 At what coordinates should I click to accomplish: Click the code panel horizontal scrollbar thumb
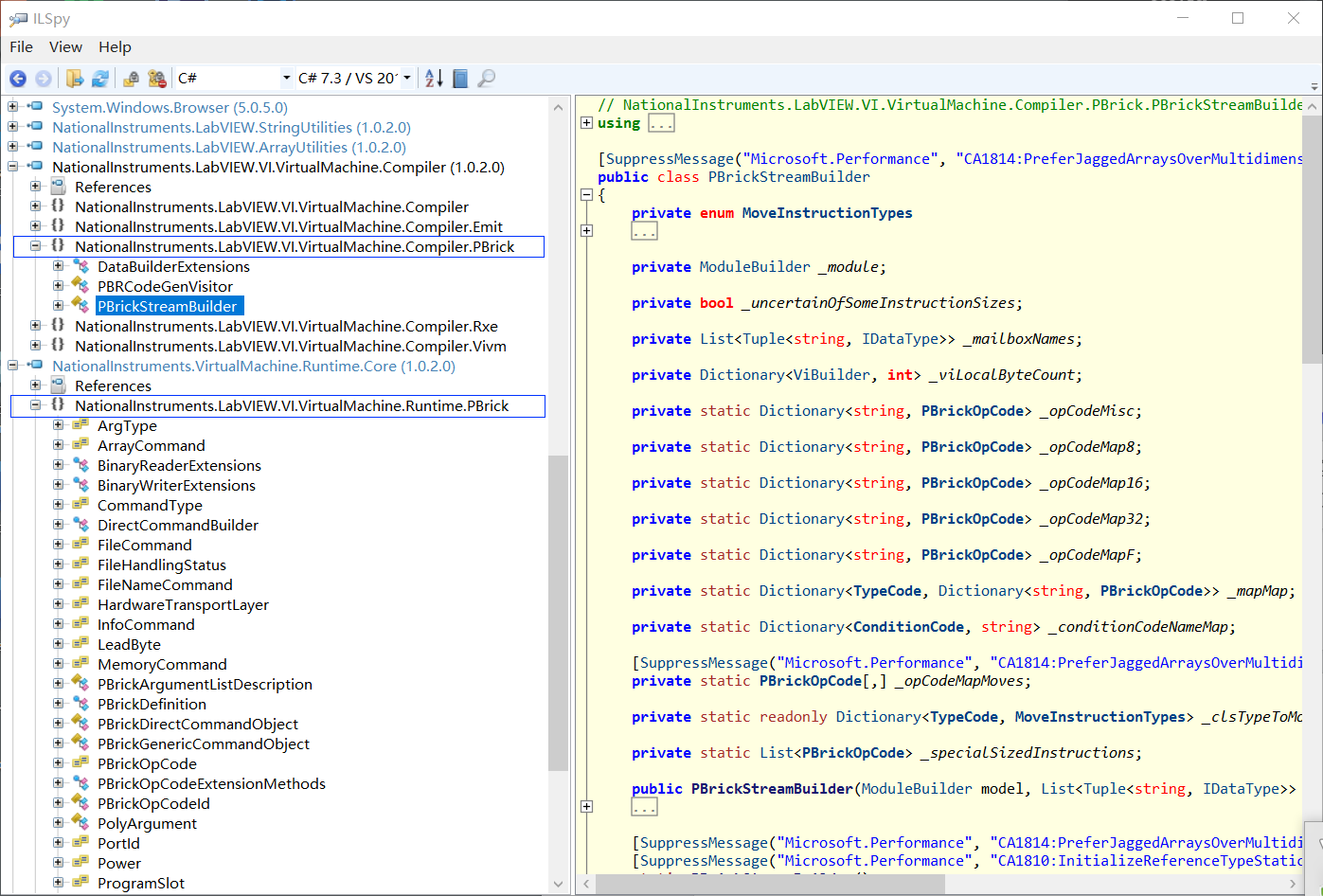point(771,884)
